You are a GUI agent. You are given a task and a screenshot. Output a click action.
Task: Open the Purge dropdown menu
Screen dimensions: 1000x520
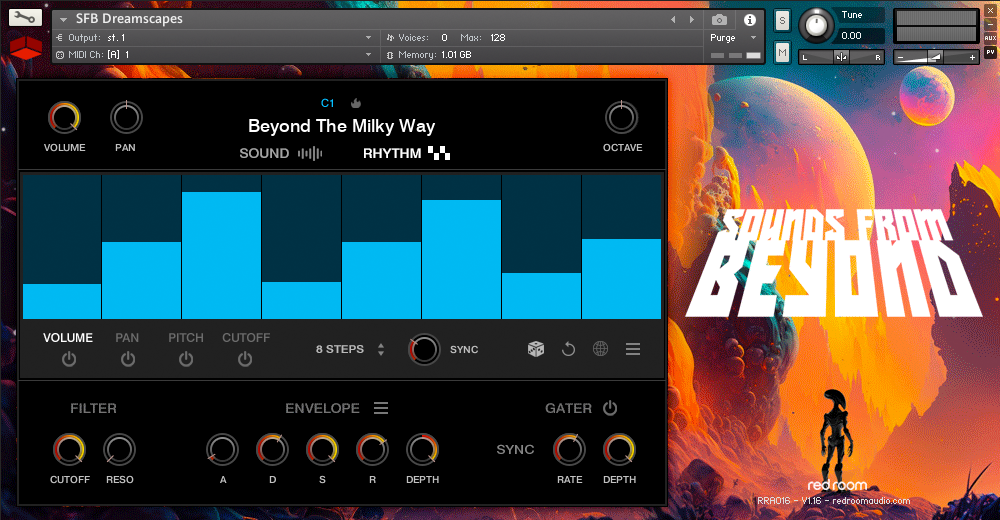pyautogui.click(x=733, y=38)
